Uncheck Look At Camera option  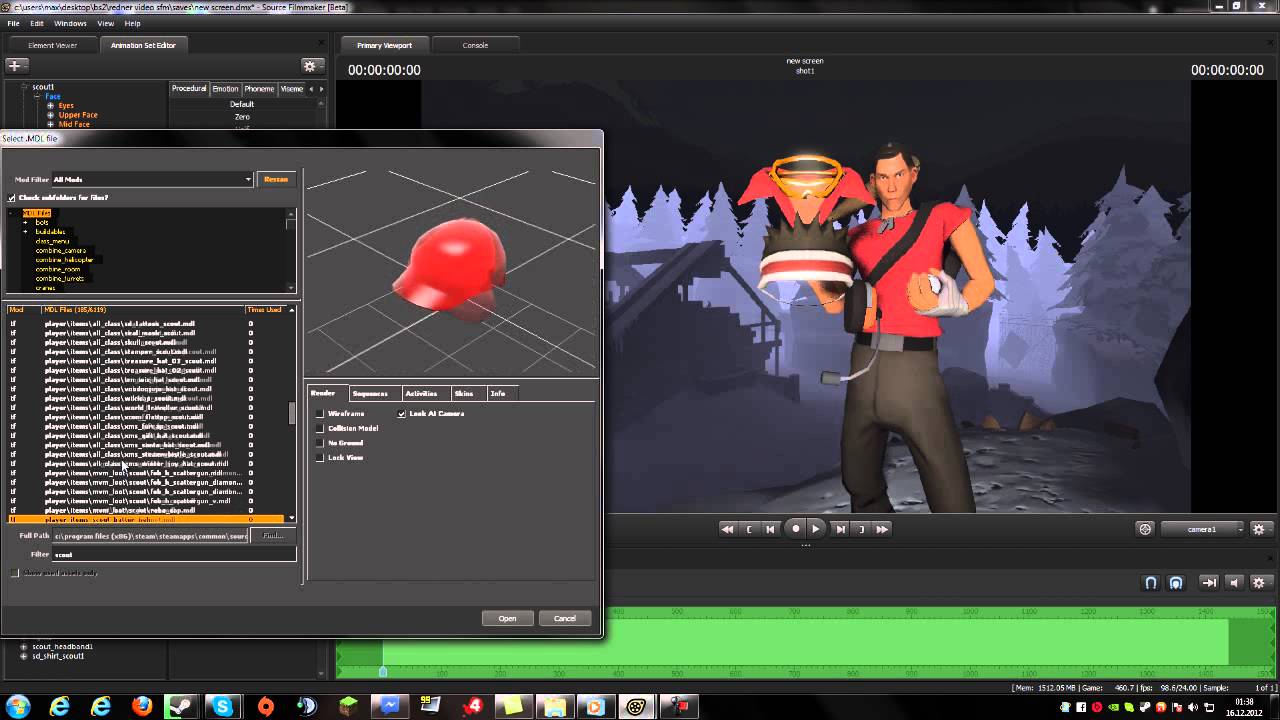(x=402, y=414)
